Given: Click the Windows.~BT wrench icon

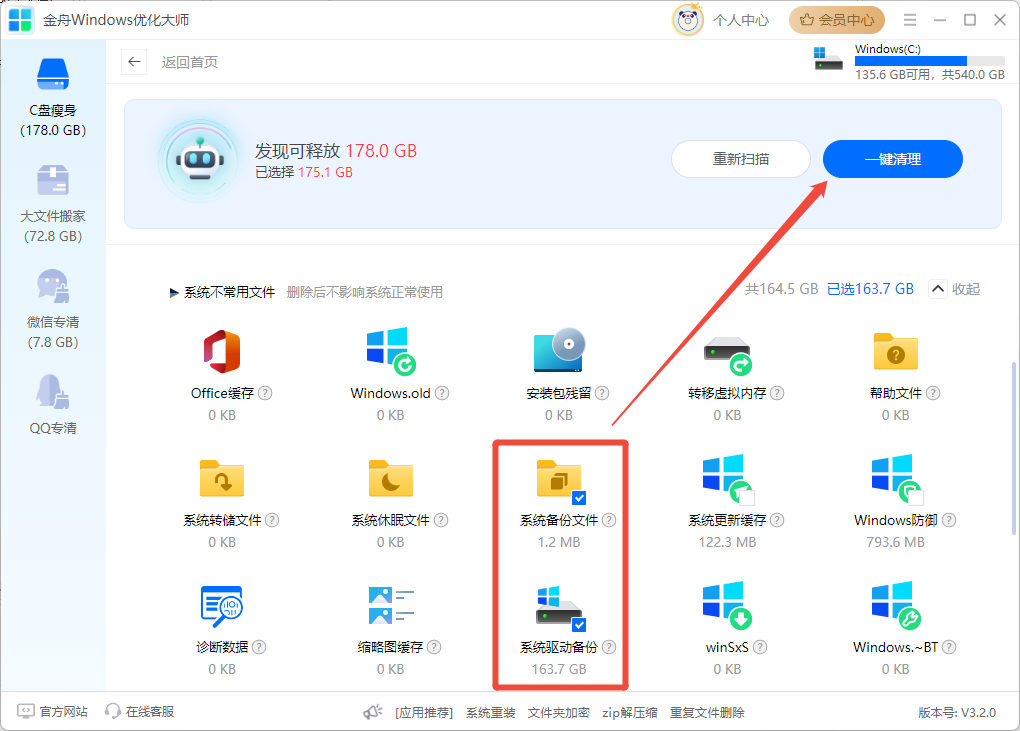Looking at the screenshot, I should click(896, 605).
